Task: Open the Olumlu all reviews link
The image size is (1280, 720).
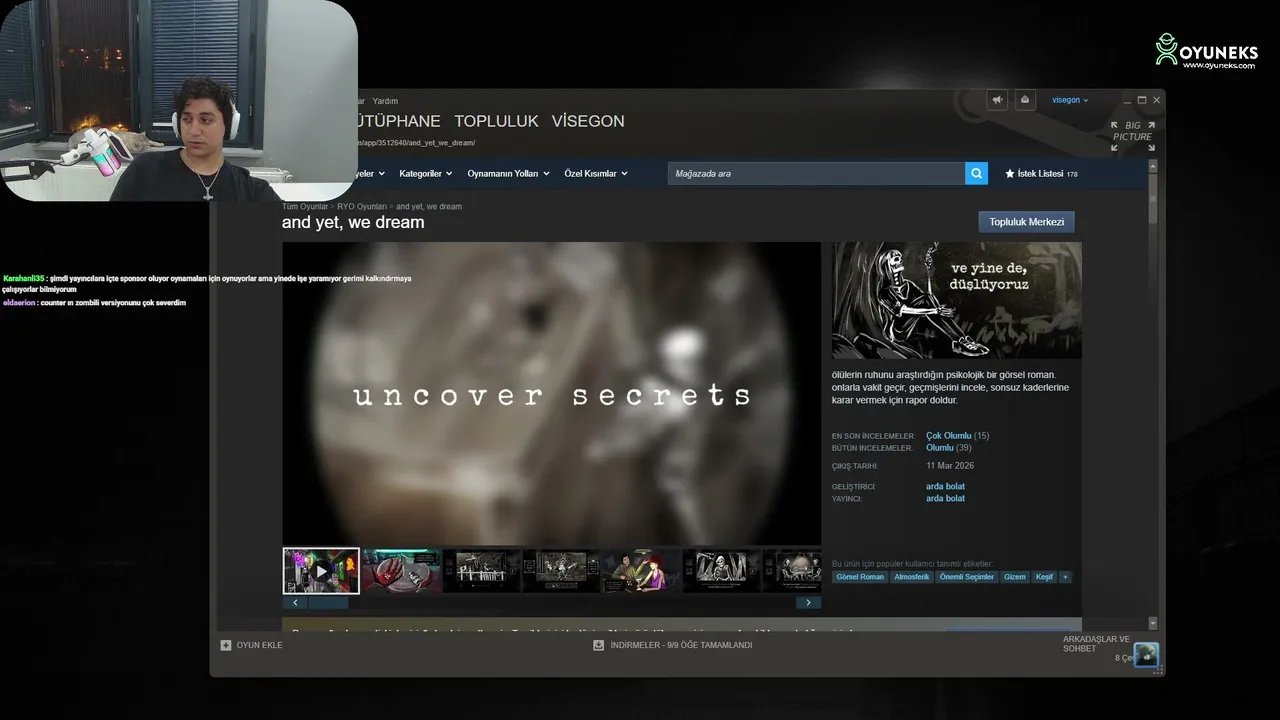Action: (940, 448)
